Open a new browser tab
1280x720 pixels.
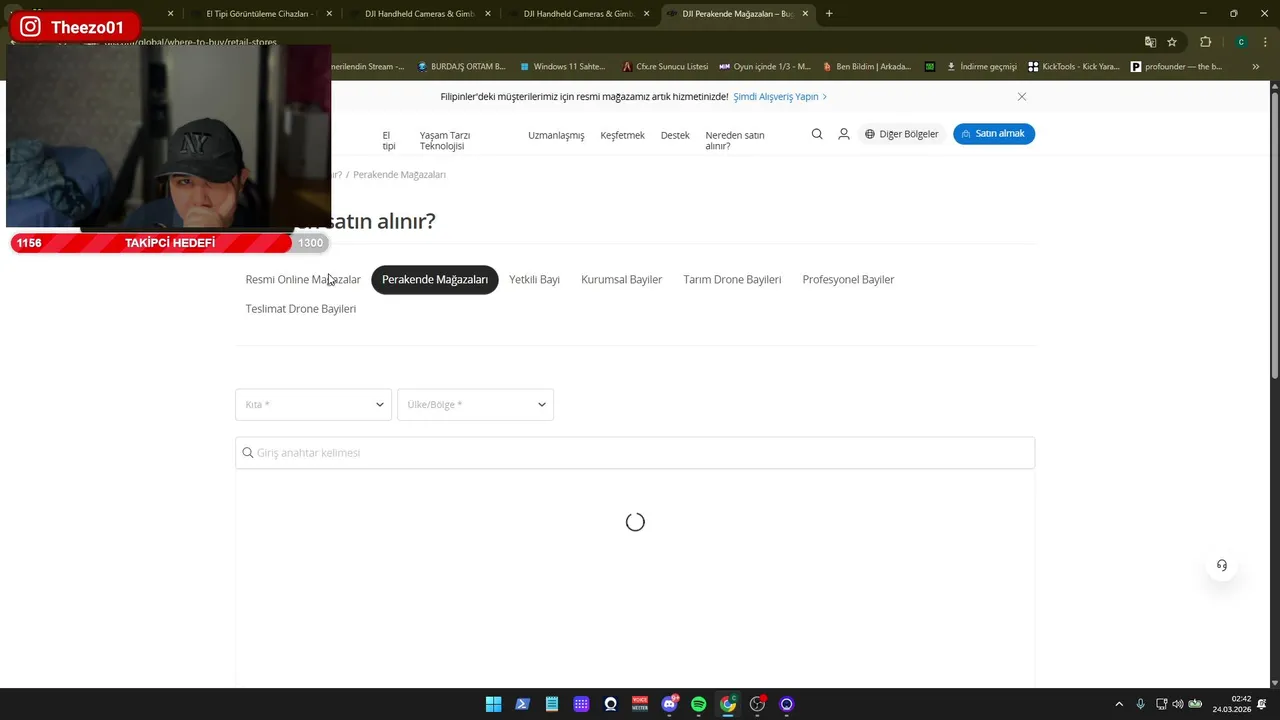point(829,14)
